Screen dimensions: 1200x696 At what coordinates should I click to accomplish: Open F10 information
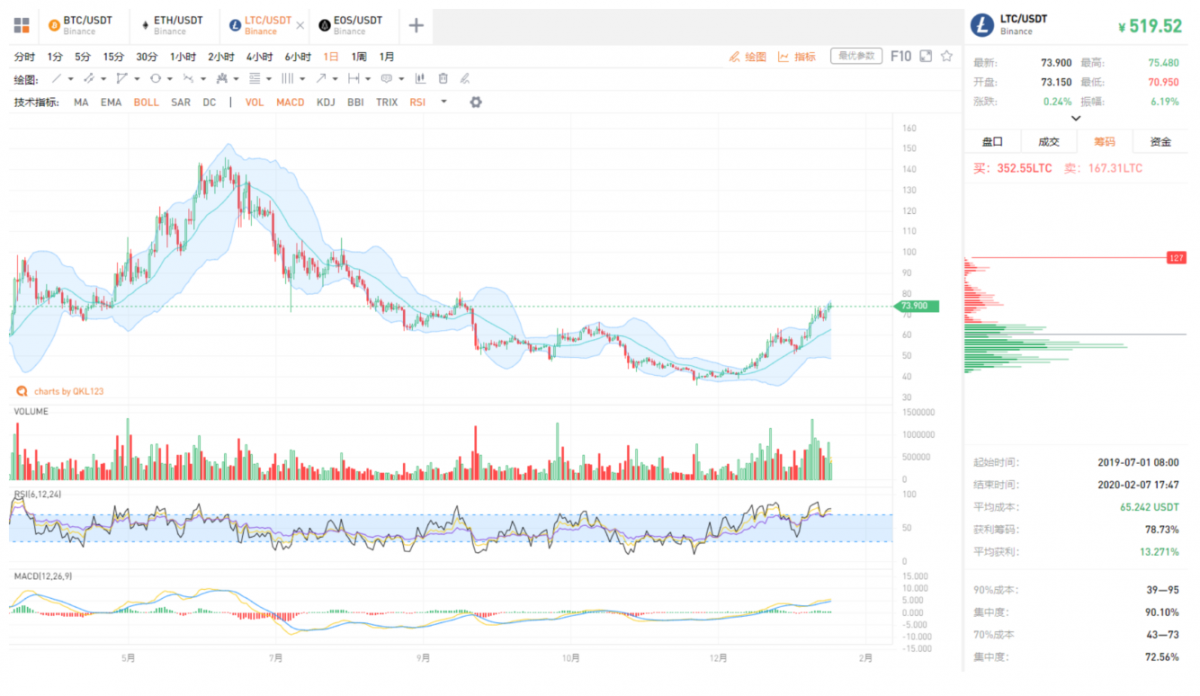pyautogui.click(x=901, y=56)
